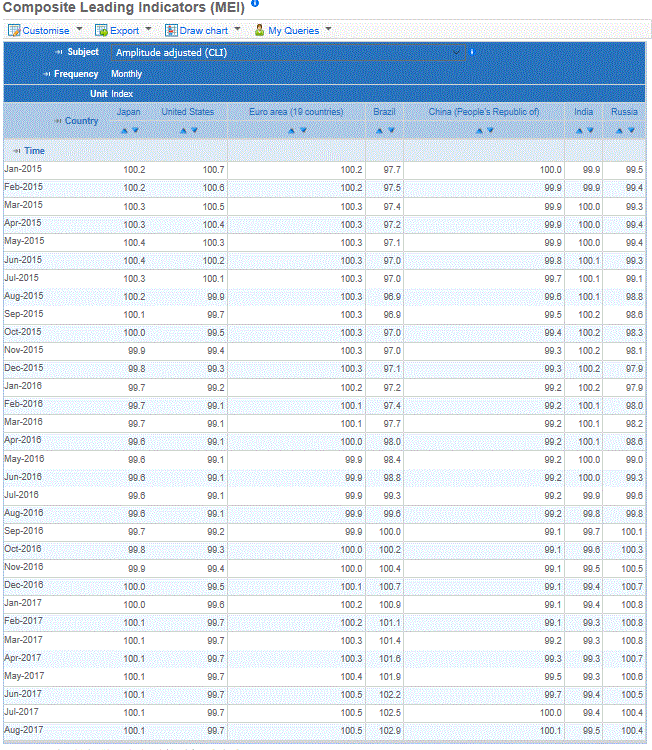This screenshot has height=750, width=652.
Task: Click the Russia column header
Action: [x=624, y=112]
